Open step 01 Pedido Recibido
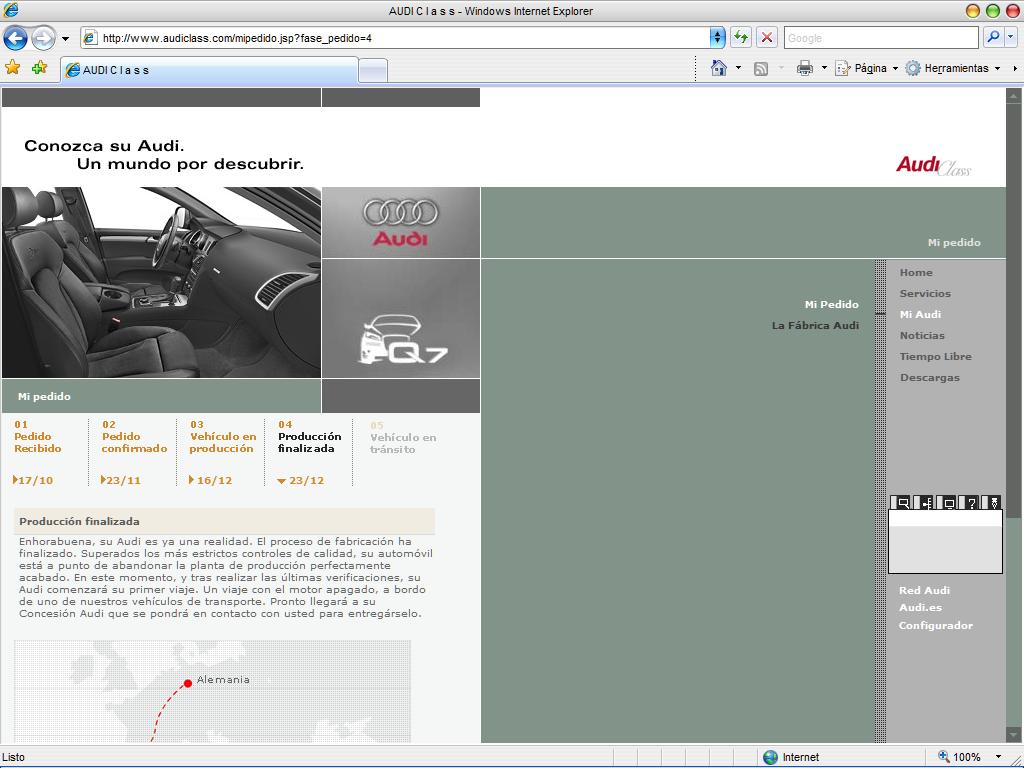The image size is (1024, 768). [x=38, y=436]
